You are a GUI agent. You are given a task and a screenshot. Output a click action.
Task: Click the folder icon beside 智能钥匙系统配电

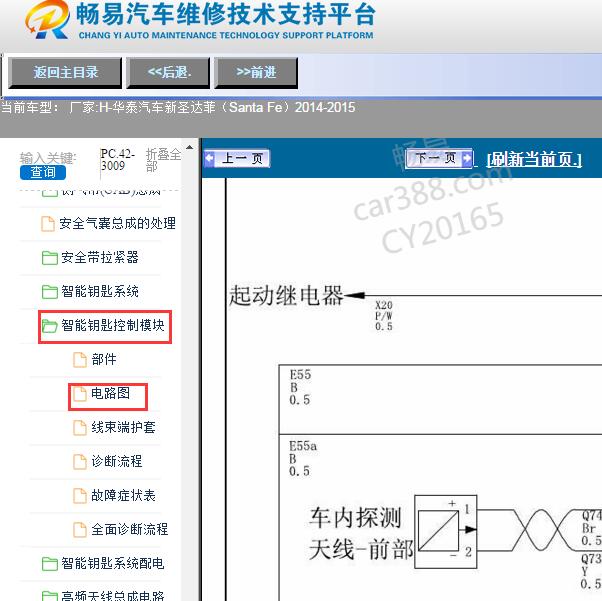[50, 564]
